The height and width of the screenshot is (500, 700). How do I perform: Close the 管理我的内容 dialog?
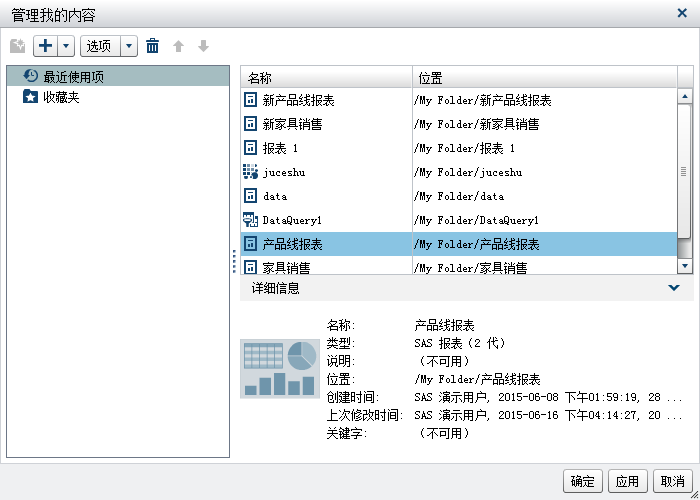pos(682,13)
